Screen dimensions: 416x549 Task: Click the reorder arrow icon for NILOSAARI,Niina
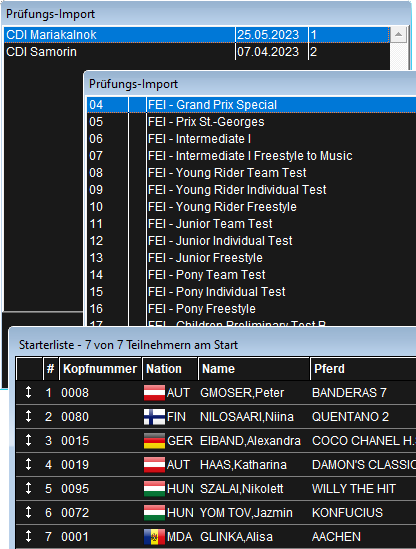[x=29, y=416]
